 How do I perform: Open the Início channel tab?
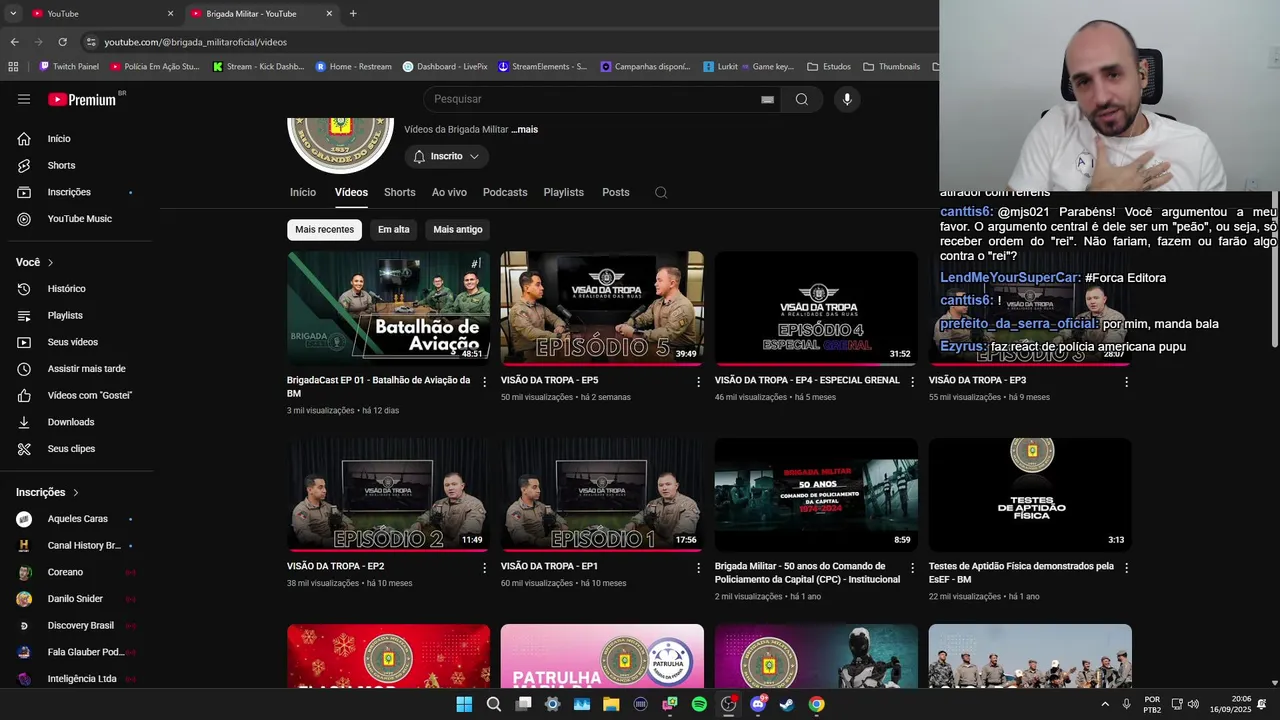click(x=303, y=193)
